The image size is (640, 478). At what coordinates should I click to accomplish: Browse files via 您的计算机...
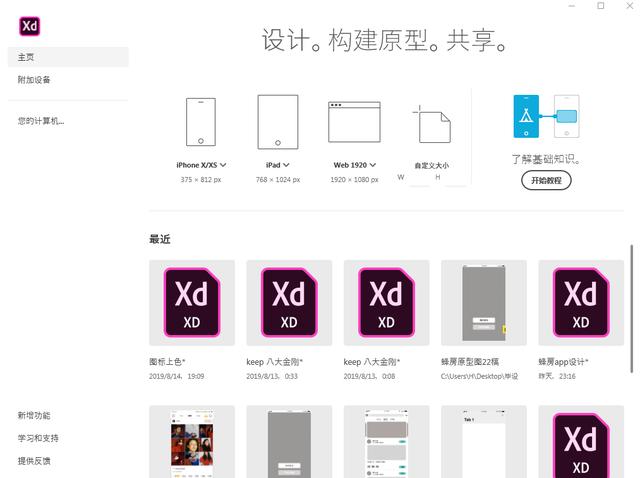[x=41, y=121]
